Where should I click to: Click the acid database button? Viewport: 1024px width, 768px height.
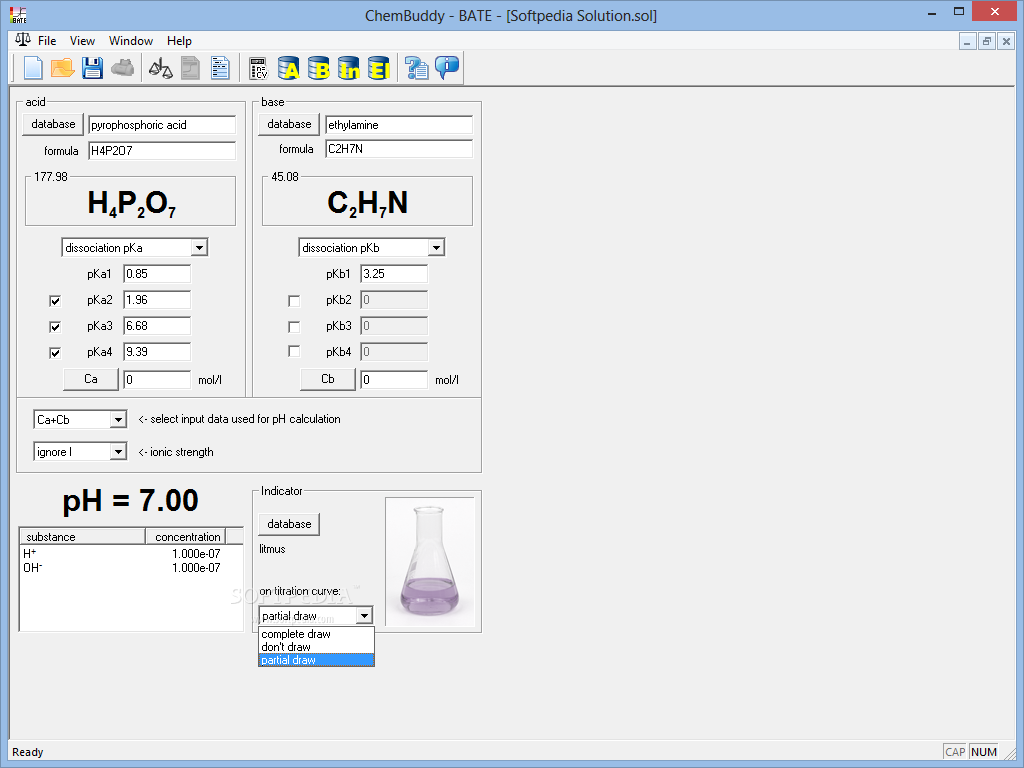click(53, 124)
